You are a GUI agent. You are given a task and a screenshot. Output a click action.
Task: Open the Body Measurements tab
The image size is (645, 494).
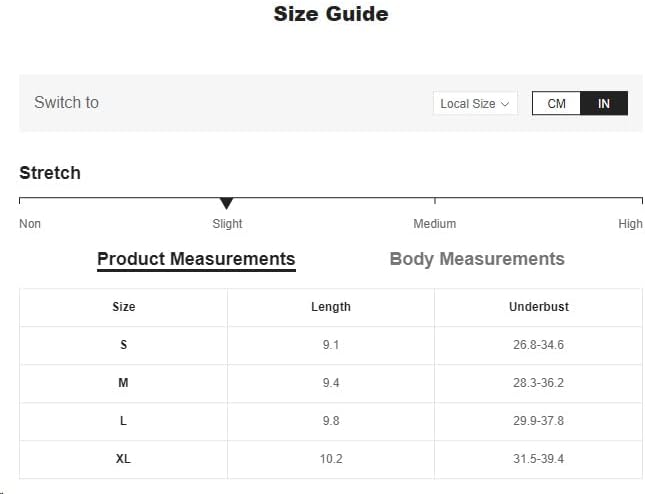pyautogui.click(x=476, y=259)
